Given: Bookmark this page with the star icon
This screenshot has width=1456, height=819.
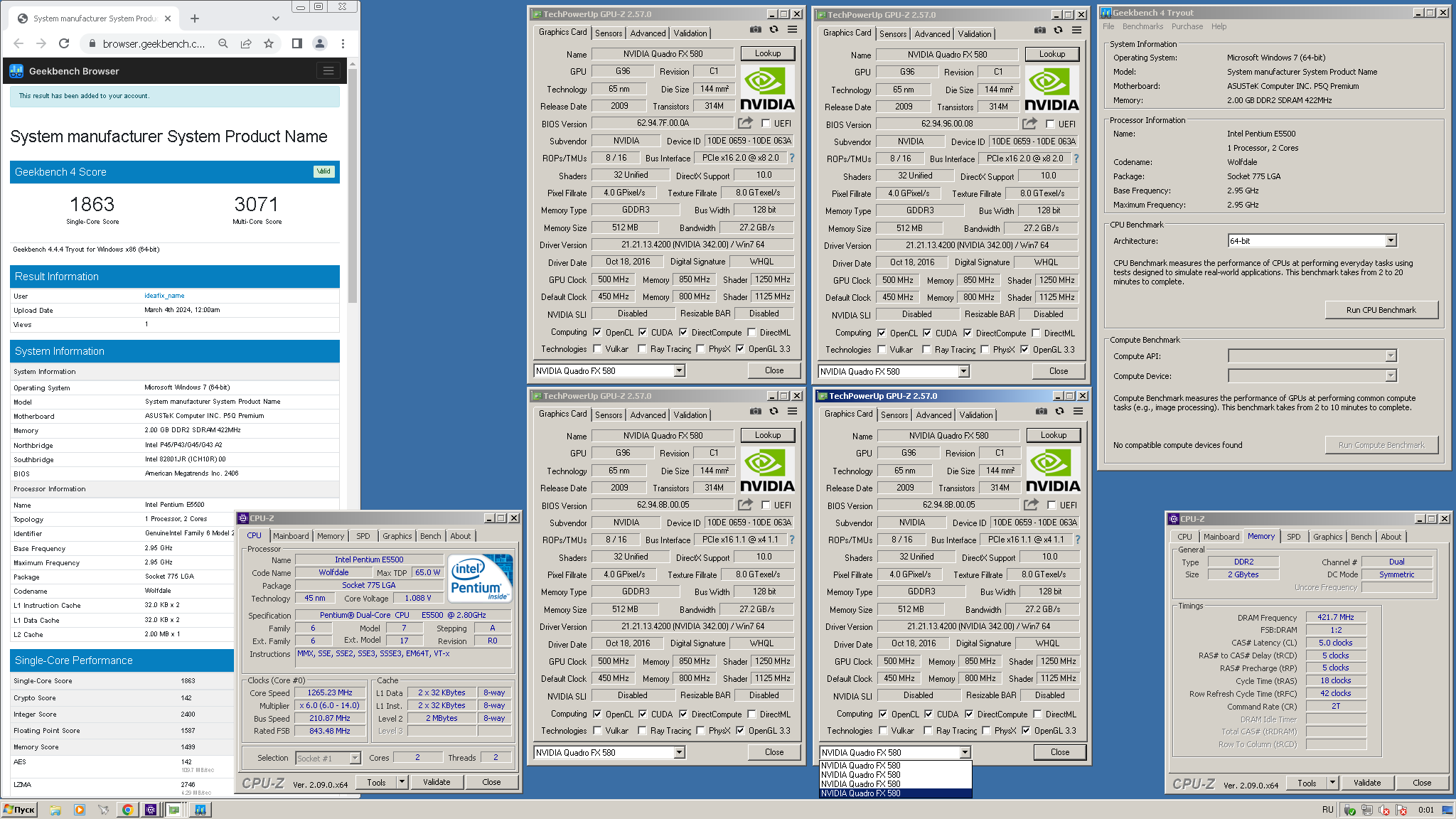Looking at the screenshot, I should (x=269, y=43).
